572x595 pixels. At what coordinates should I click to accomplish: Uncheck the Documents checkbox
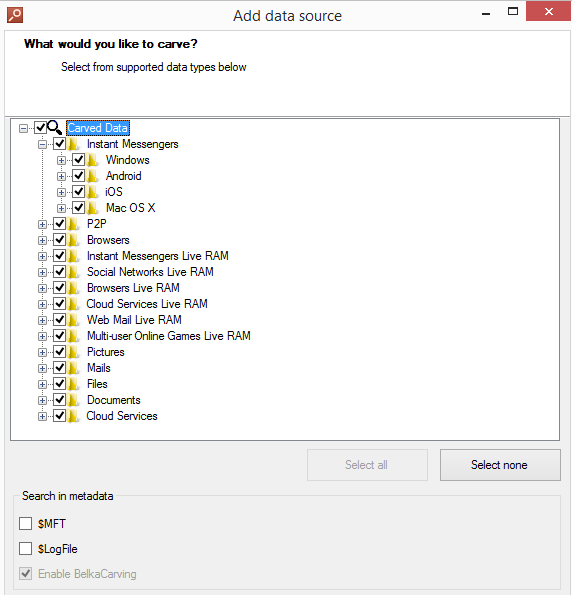click(x=60, y=399)
